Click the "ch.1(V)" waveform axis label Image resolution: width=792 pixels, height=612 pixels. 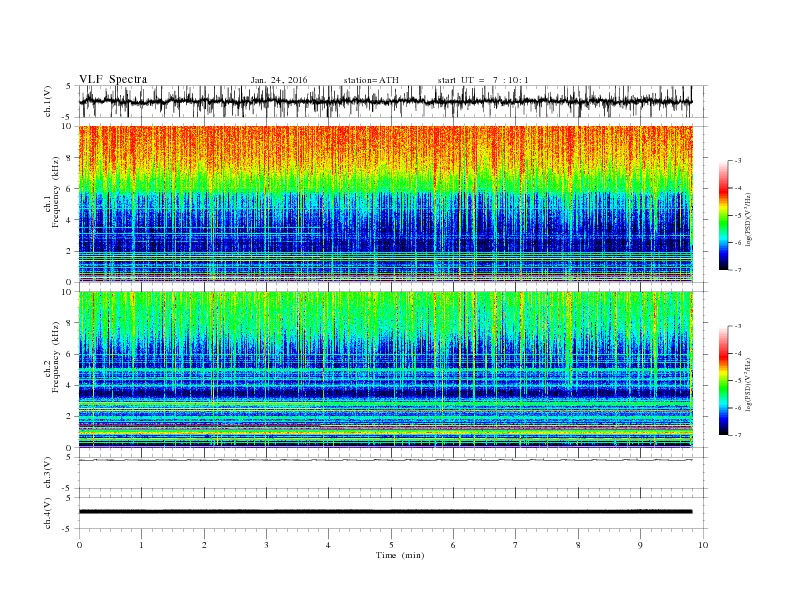[48, 101]
